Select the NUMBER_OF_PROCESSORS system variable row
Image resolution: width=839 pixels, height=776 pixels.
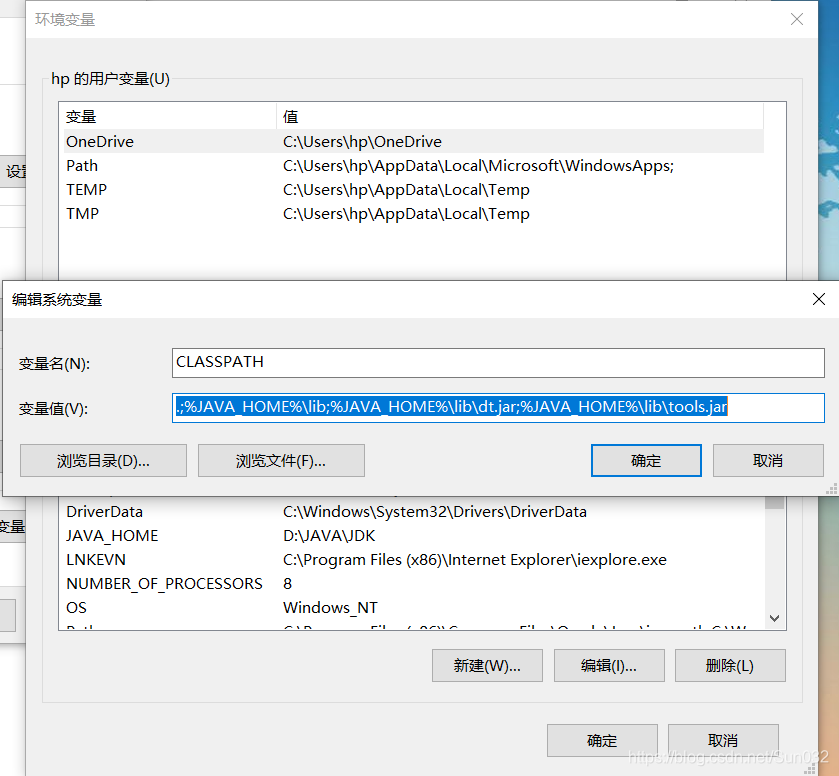[x=414, y=583]
